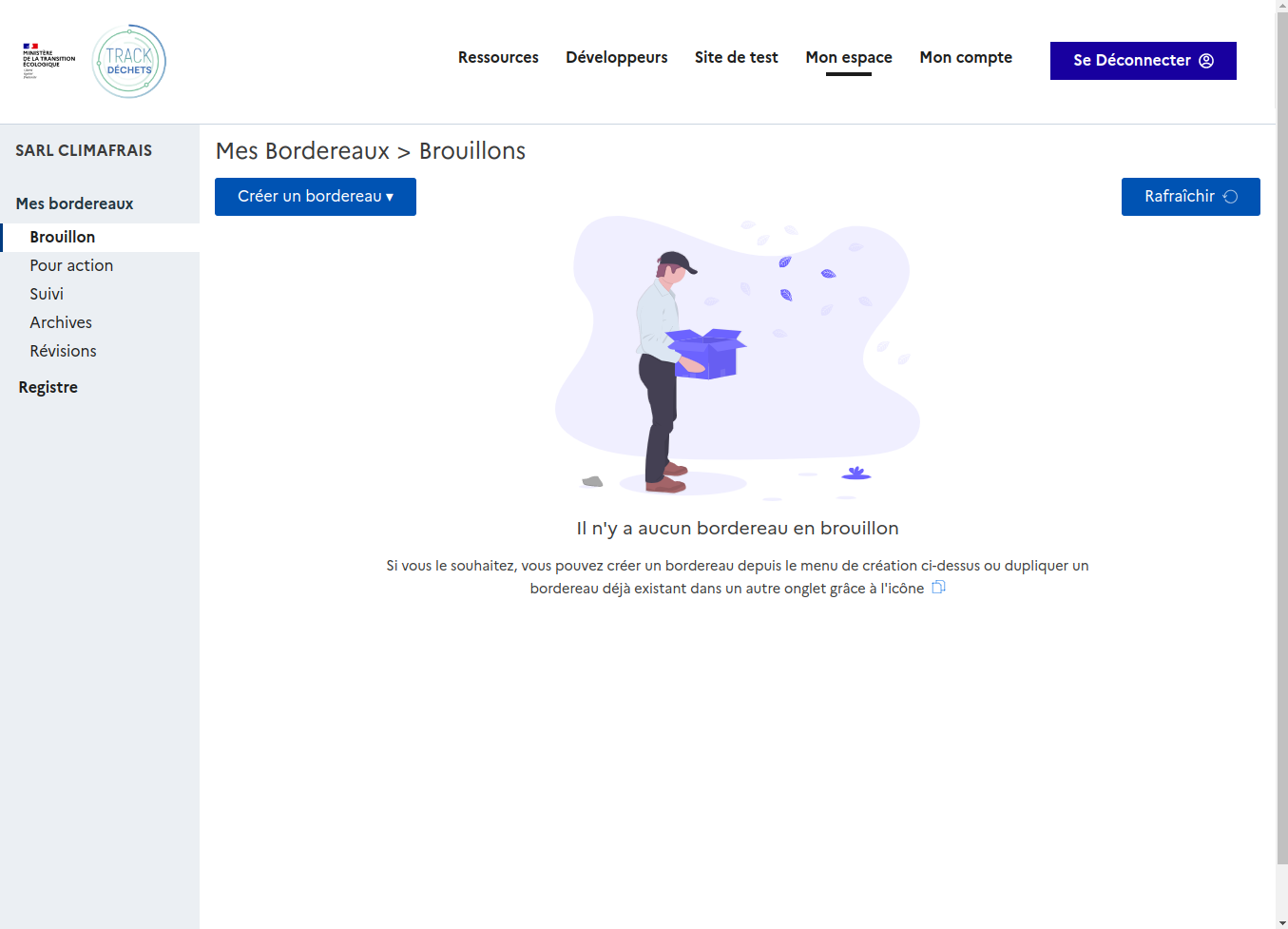Open the Registre section
This screenshot has width=1288, height=929.
(x=48, y=387)
